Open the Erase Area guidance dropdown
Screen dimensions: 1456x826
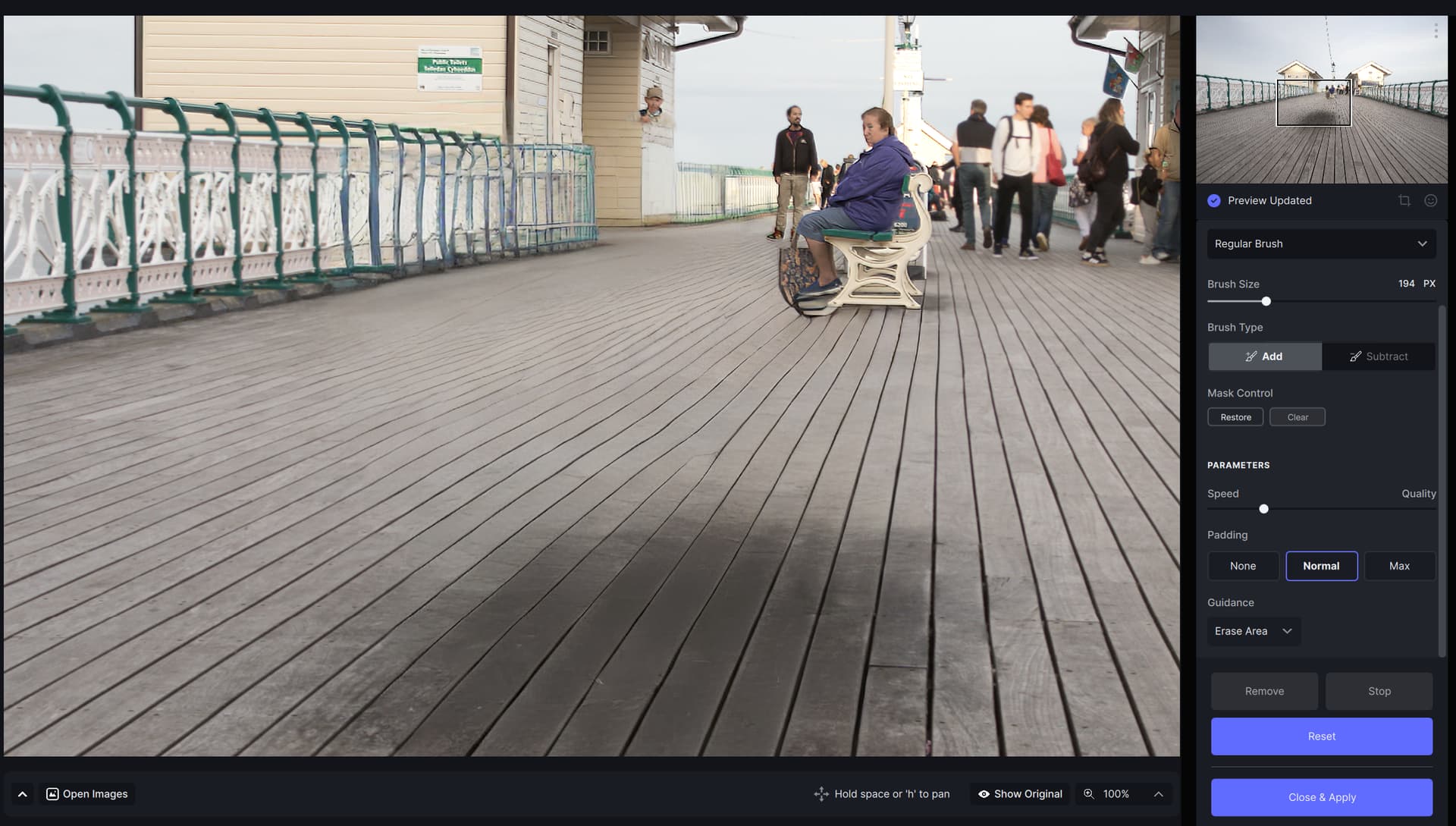(x=1253, y=631)
